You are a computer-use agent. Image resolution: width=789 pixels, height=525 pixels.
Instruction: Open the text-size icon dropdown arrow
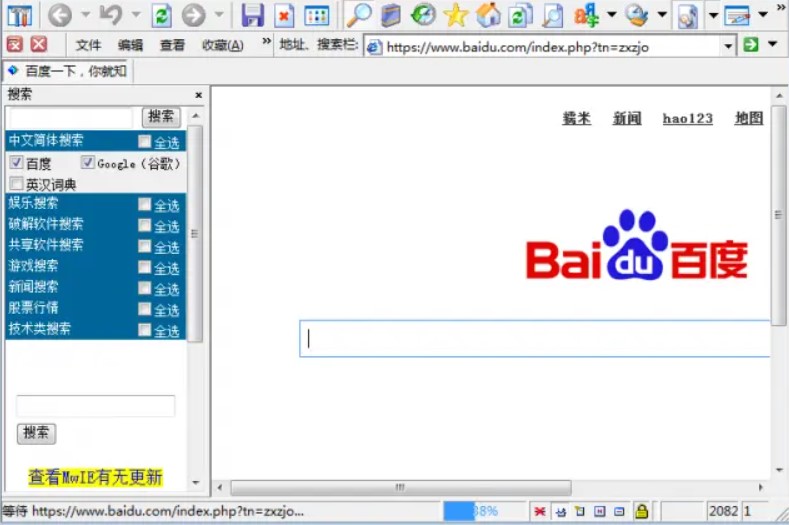612,15
